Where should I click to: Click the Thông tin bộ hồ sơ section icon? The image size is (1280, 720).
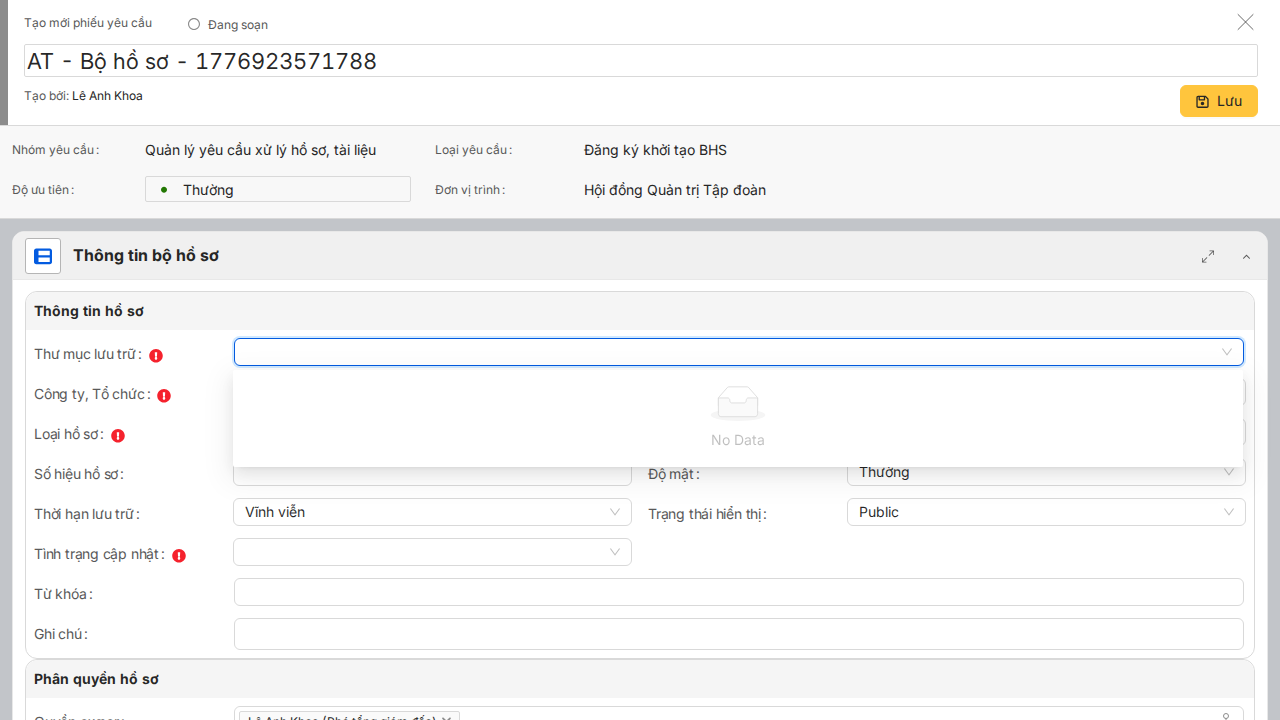pyautogui.click(x=43, y=257)
